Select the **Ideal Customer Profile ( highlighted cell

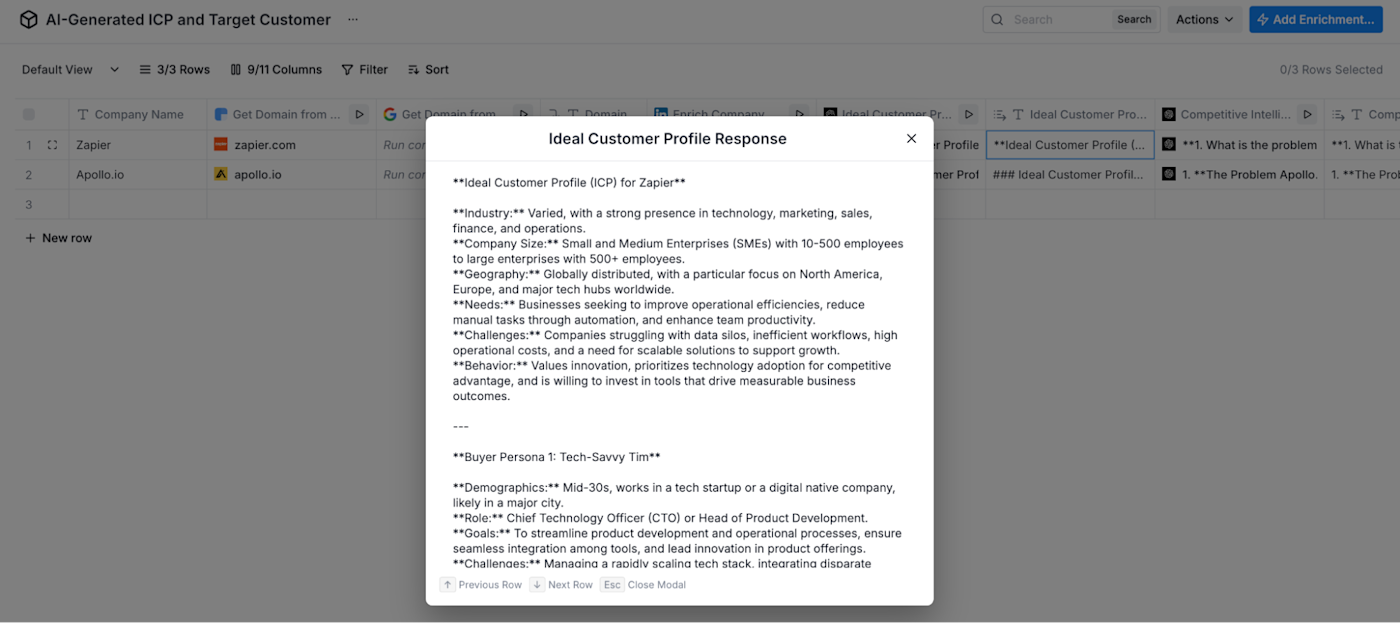pyautogui.click(x=1070, y=145)
